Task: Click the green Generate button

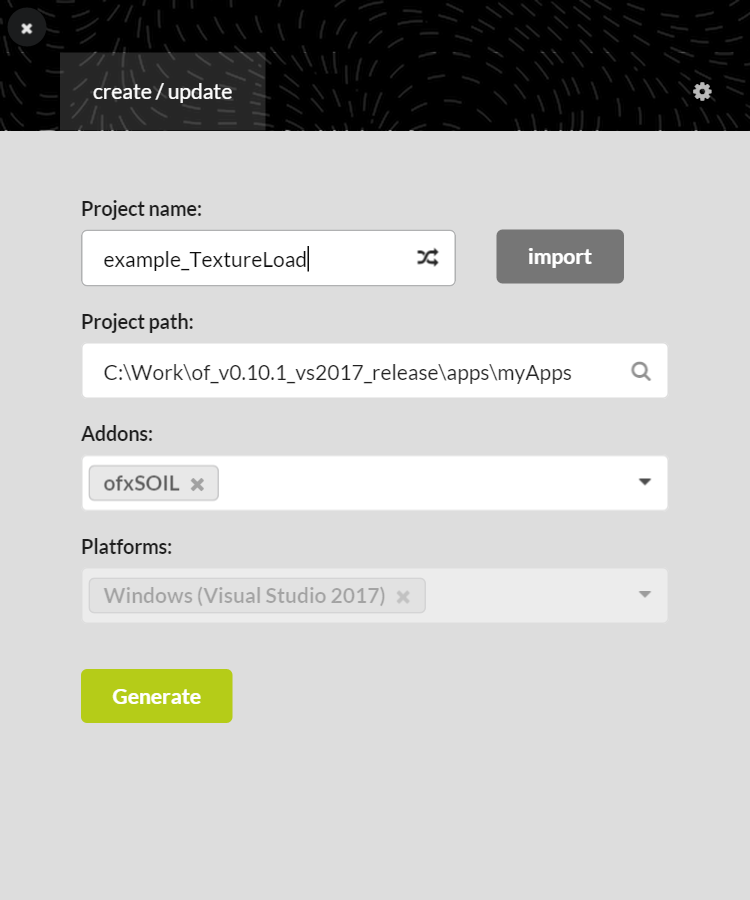Action: point(157,696)
